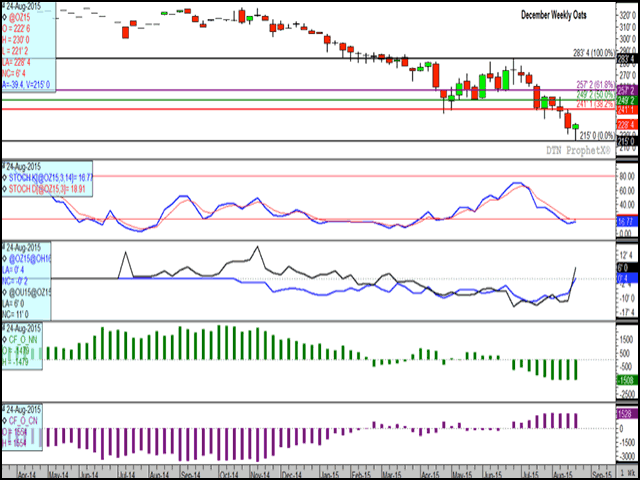This screenshot has width=640, height=480.
Task: Select the low value L= 221'2
Action: [15, 51]
